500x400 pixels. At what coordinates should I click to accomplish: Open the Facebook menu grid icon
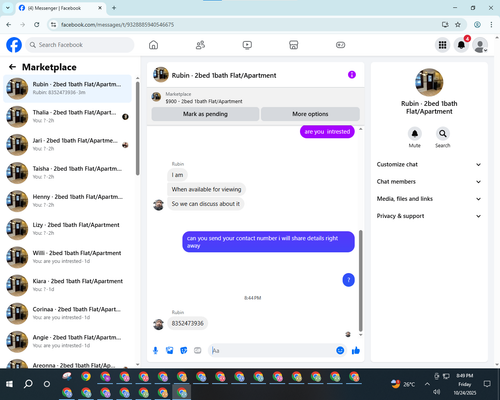442,45
